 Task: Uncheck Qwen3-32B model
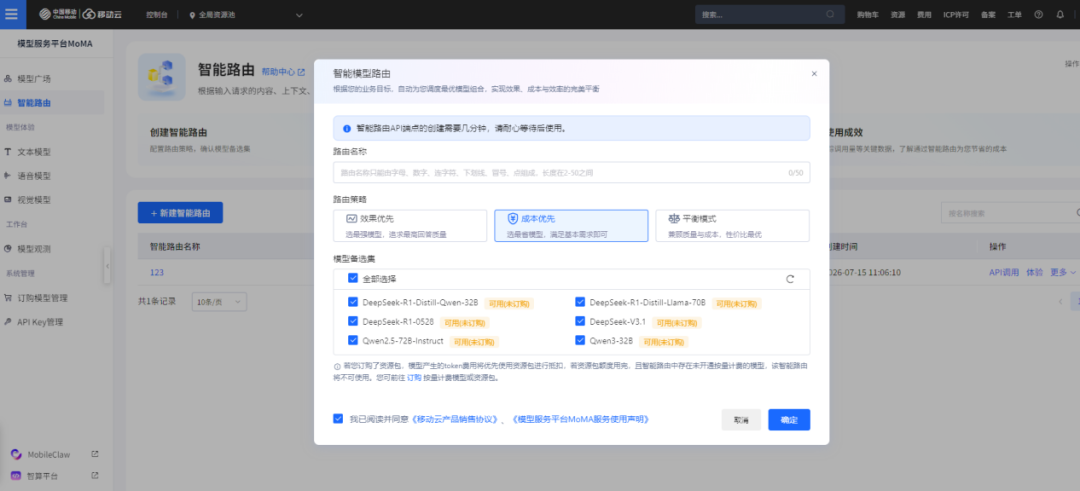pyautogui.click(x=580, y=341)
